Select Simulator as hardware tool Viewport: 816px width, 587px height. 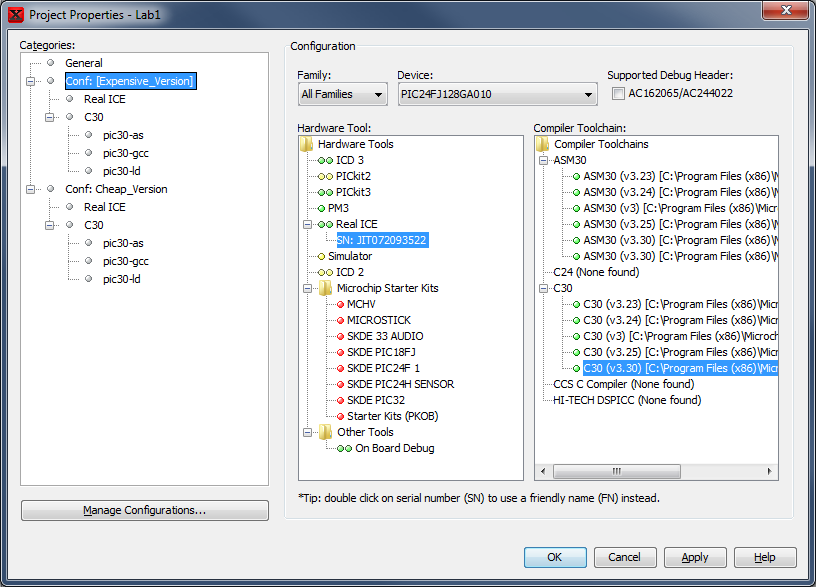pos(349,256)
